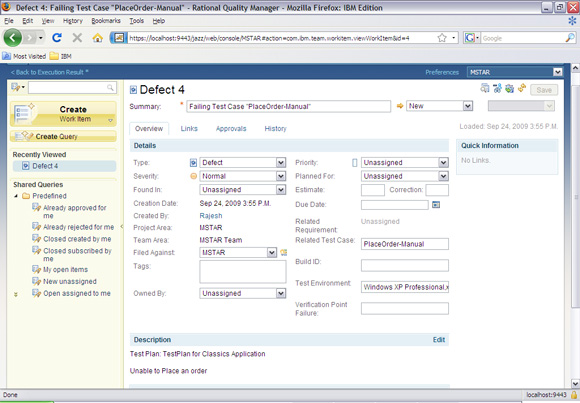Click Create Work Item button
Image resolution: width=580 pixels, height=403 pixels.
[63, 114]
